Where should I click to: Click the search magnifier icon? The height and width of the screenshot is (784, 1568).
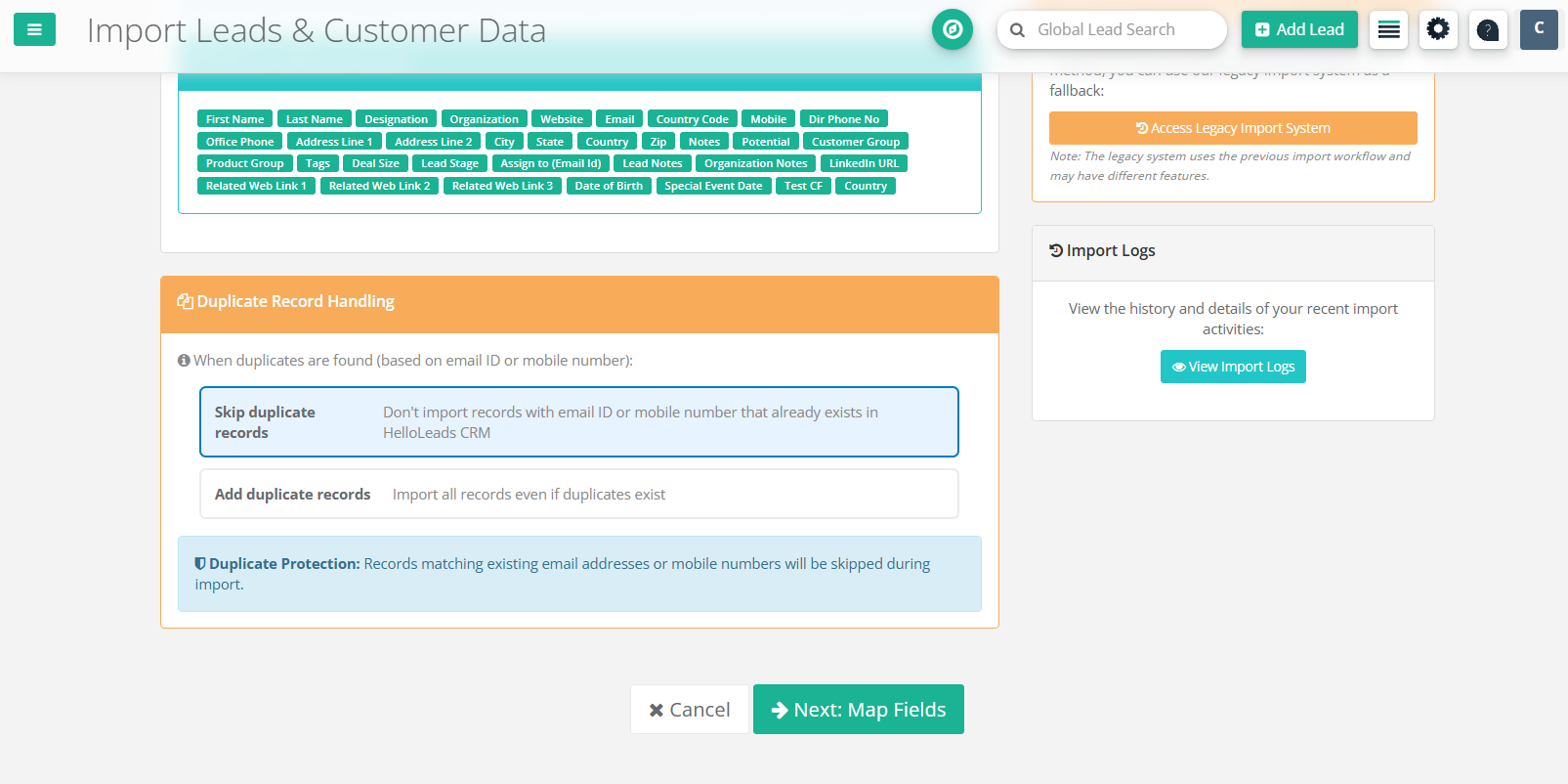[x=1017, y=30]
